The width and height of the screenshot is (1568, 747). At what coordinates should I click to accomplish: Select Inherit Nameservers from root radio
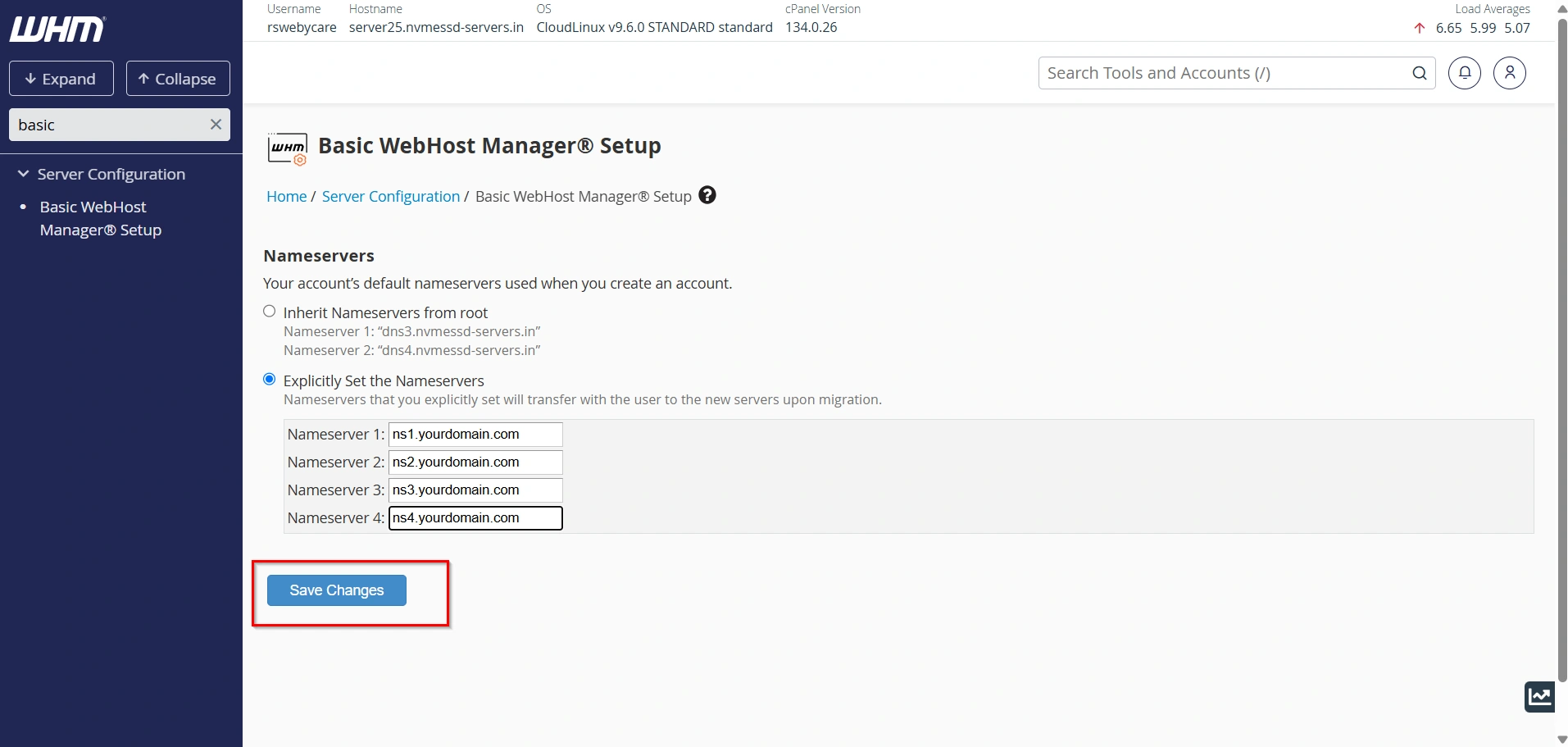269,312
